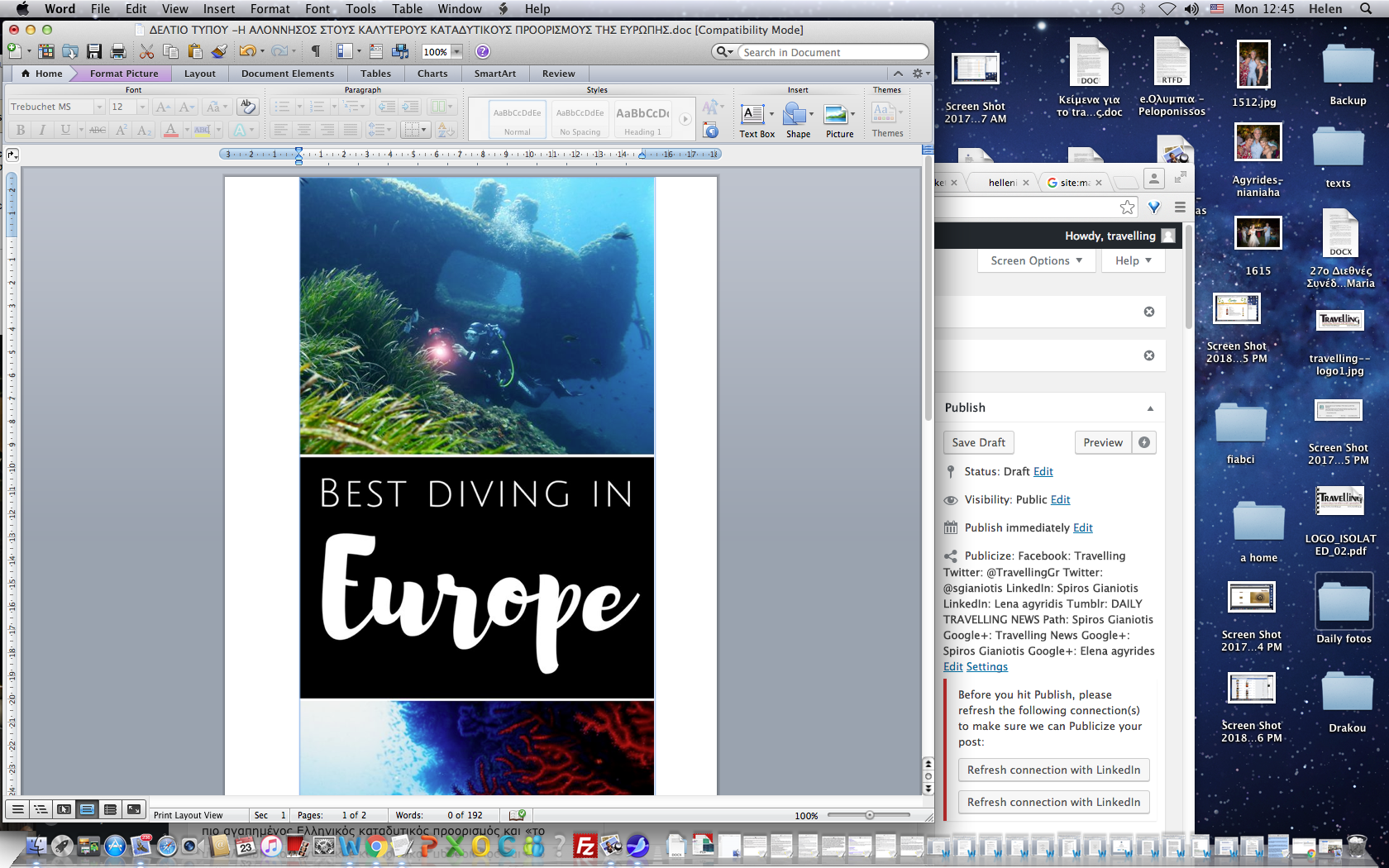Toggle Print Layout View button
Image resolution: width=1389 pixels, height=868 pixels.
87,810
